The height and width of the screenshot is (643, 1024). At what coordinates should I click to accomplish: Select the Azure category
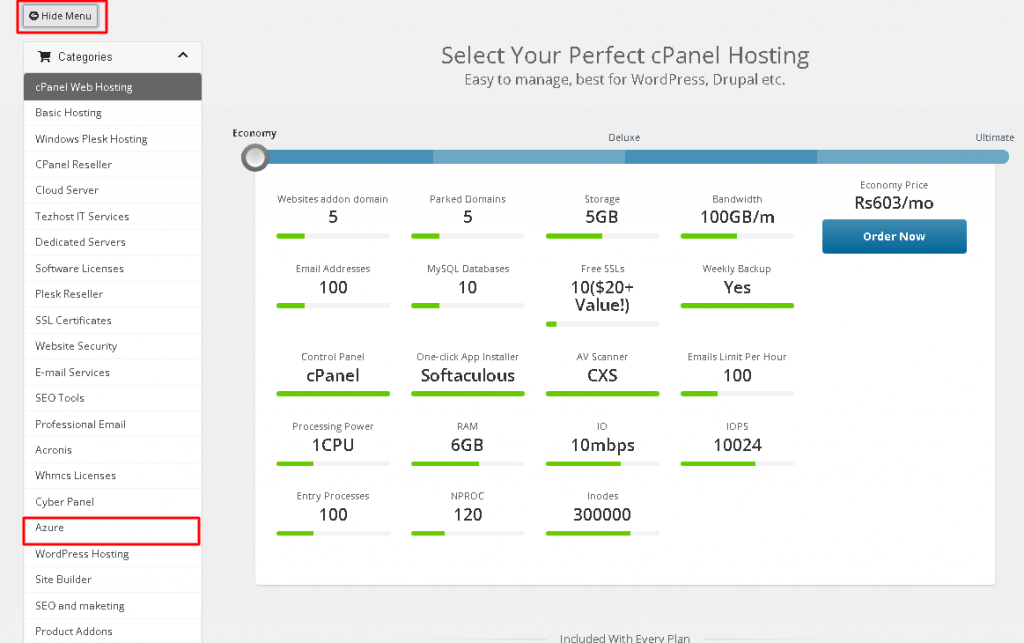coord(50,528)
